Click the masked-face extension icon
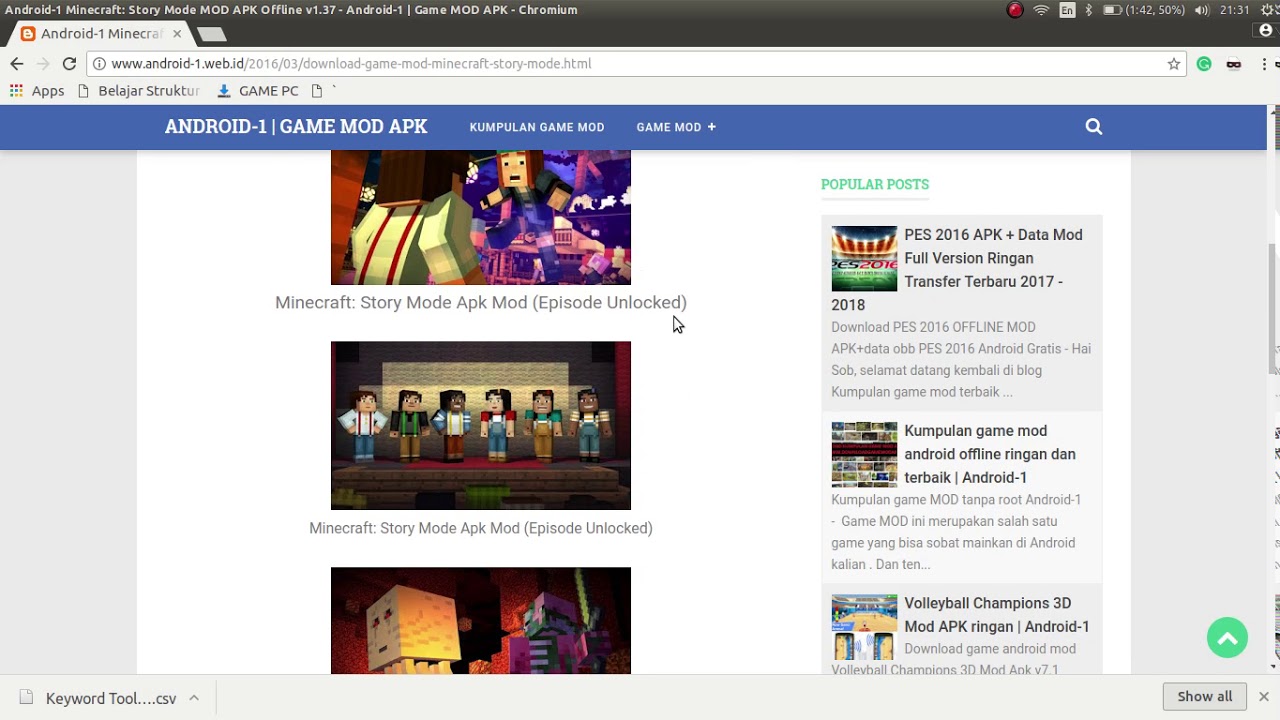Screen dimensions: 1280x720 1234,63
